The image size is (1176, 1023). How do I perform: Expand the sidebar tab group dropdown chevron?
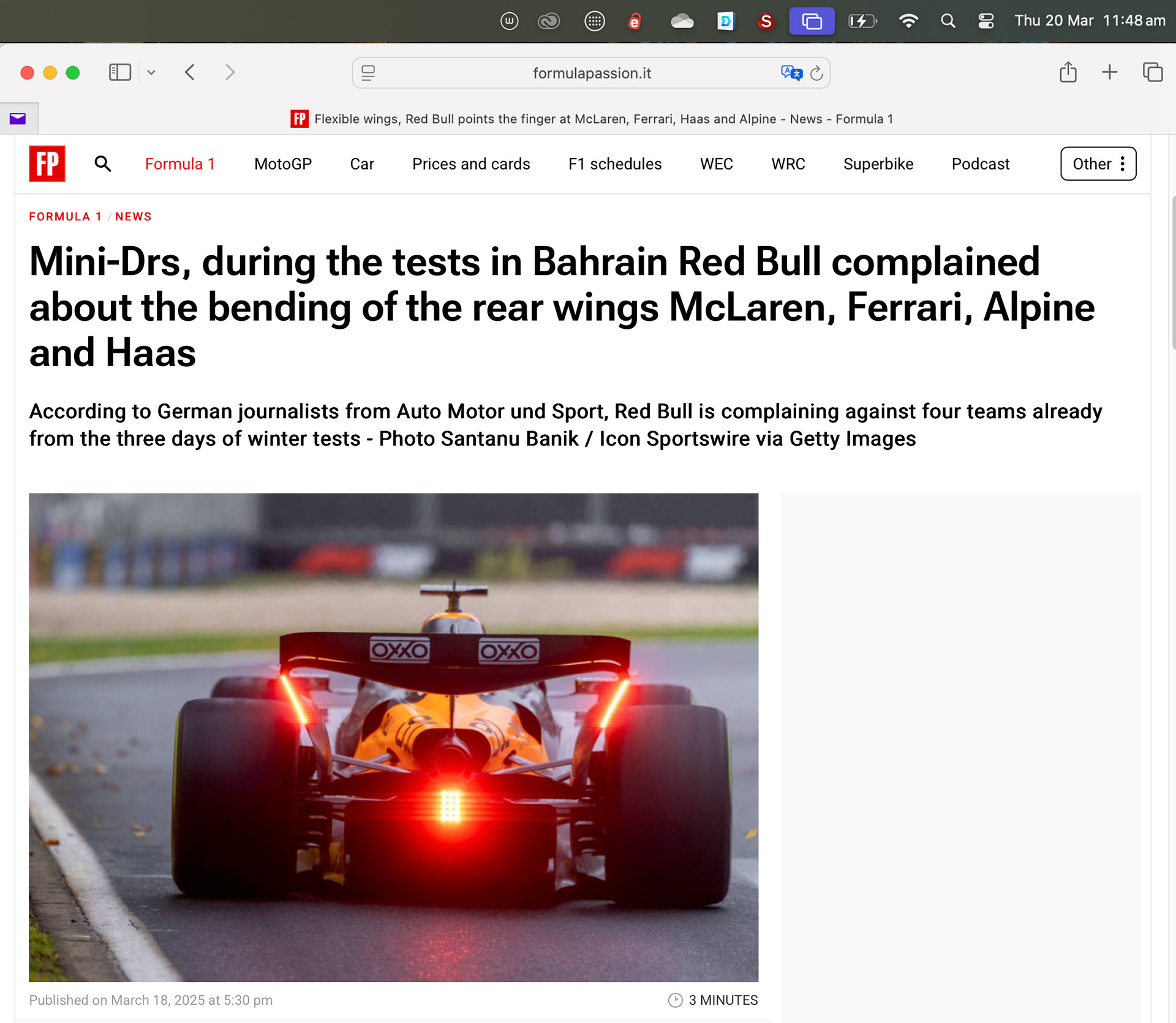151,72
